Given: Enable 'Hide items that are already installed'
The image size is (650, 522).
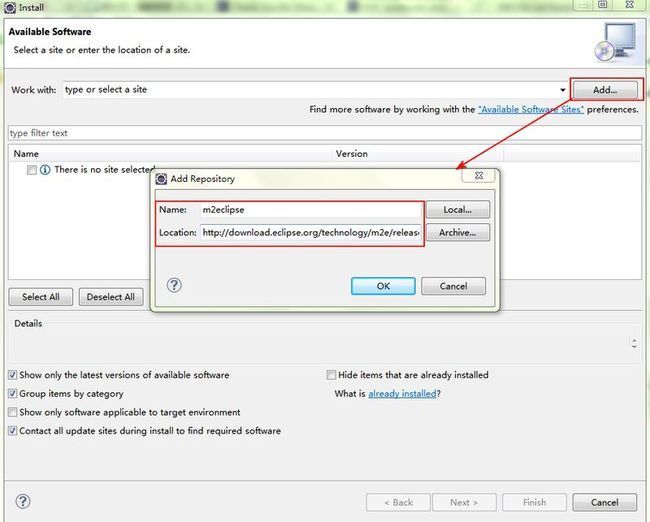Looking at the screenshot, I should [x=331, y=375].
